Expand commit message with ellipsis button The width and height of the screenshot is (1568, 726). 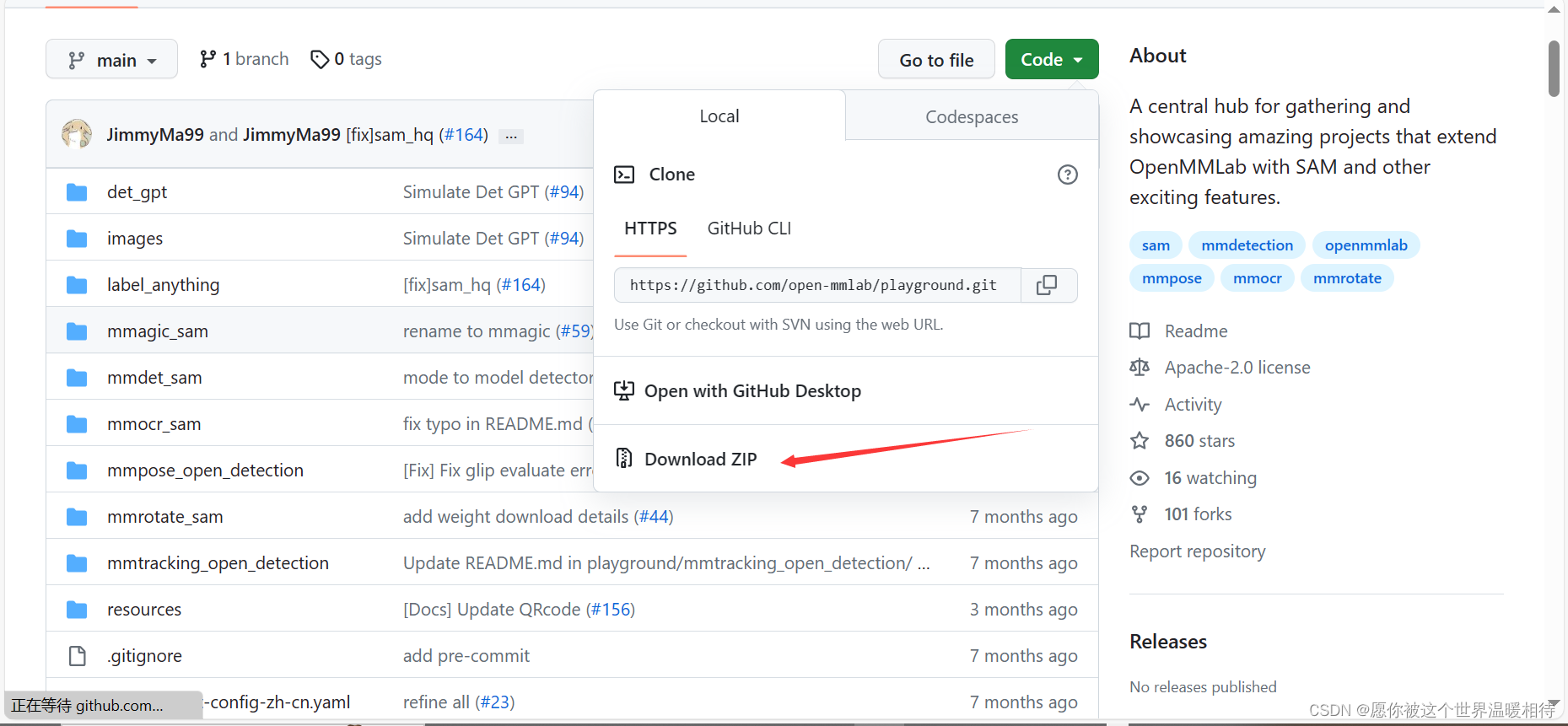coord(511,136)
